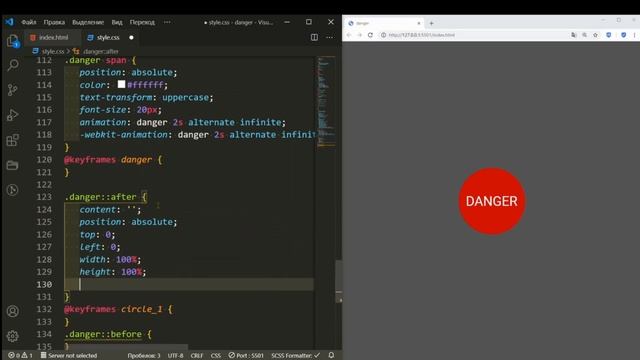Image resolution: width=640 pixels, height=360 pixels.
Task: Click the translate icon in browser address bar
Action: [574, 35]
